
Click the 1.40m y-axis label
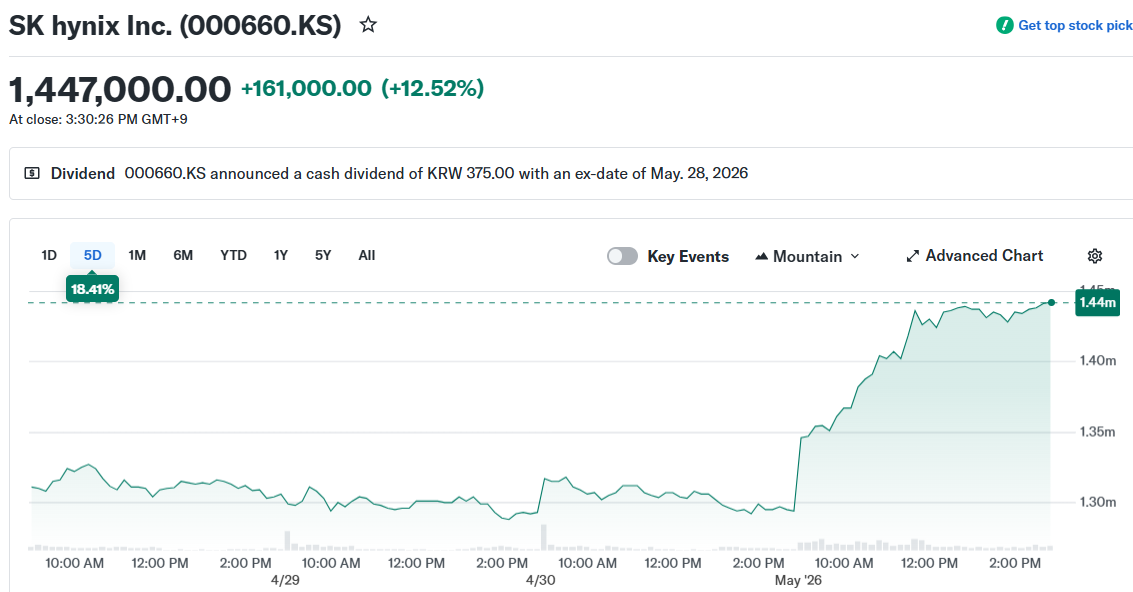click(1098, 361)
